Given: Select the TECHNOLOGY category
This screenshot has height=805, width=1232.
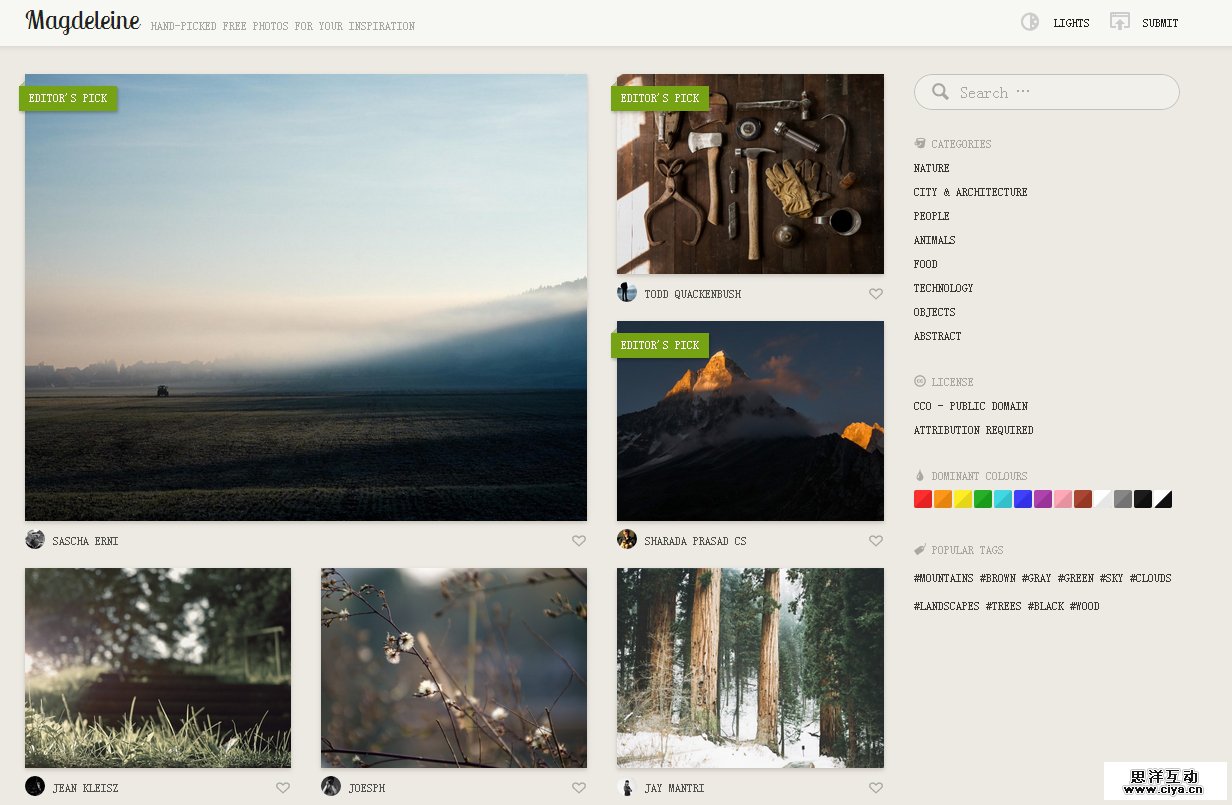Looking at the screenshot, I should point(943,288).
